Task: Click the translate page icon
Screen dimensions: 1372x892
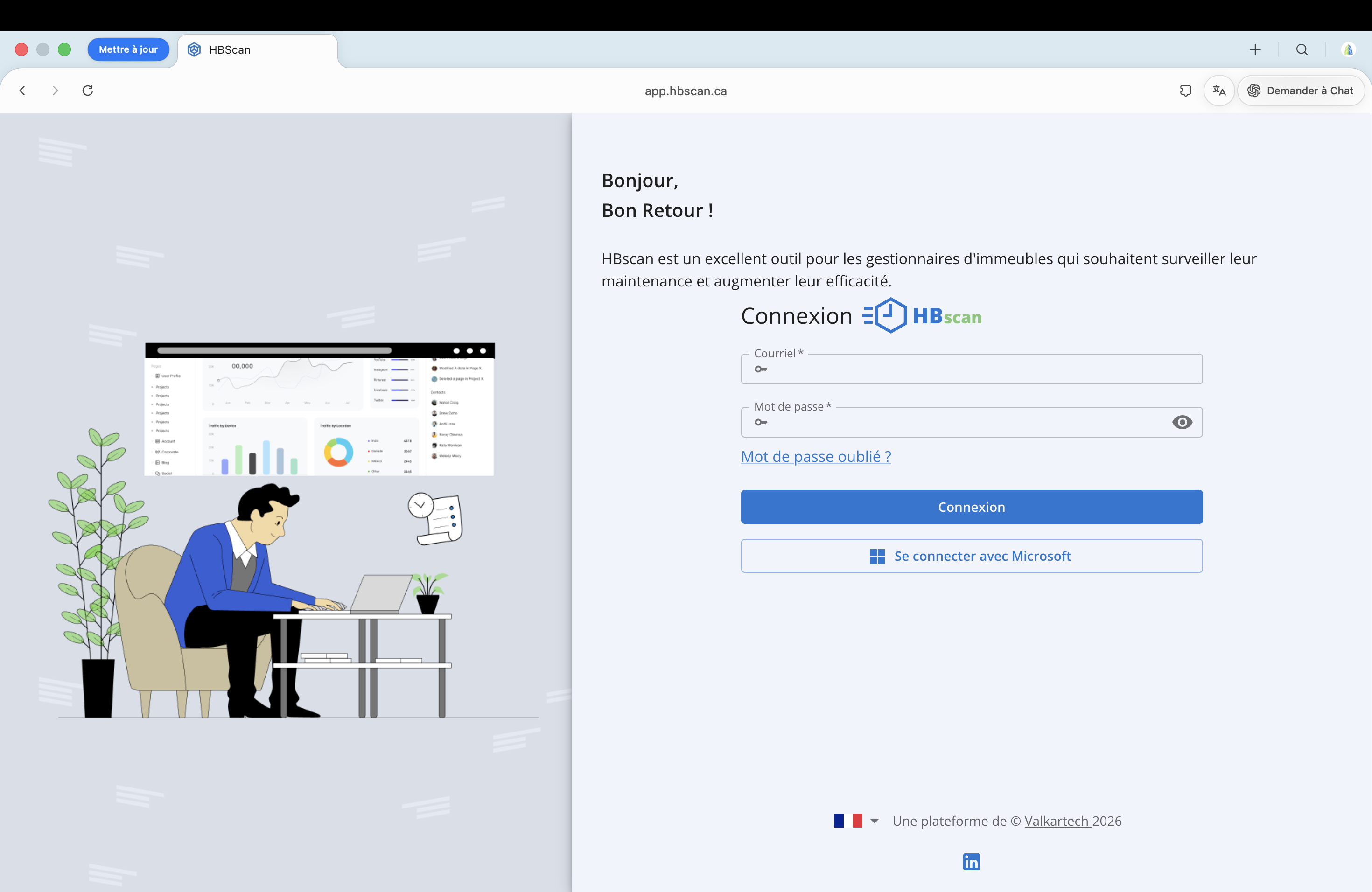Action: (1218, 91)
